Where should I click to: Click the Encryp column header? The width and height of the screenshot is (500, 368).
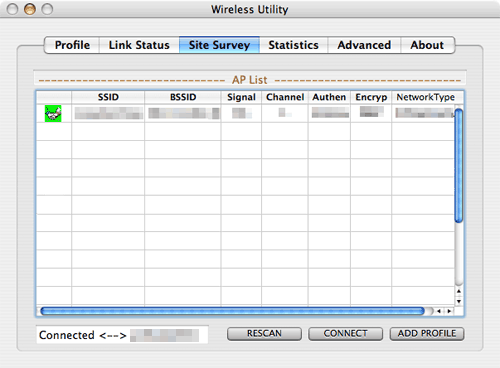371,97
